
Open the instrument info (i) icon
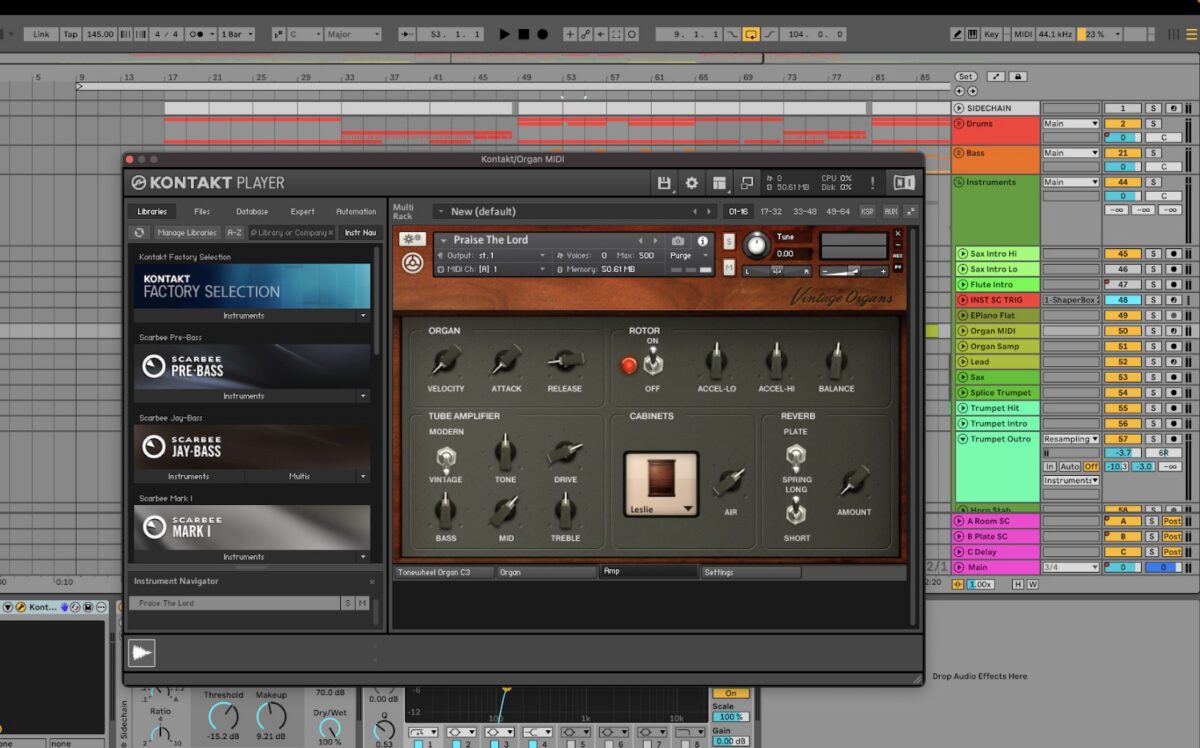click(x=702, y=241)
